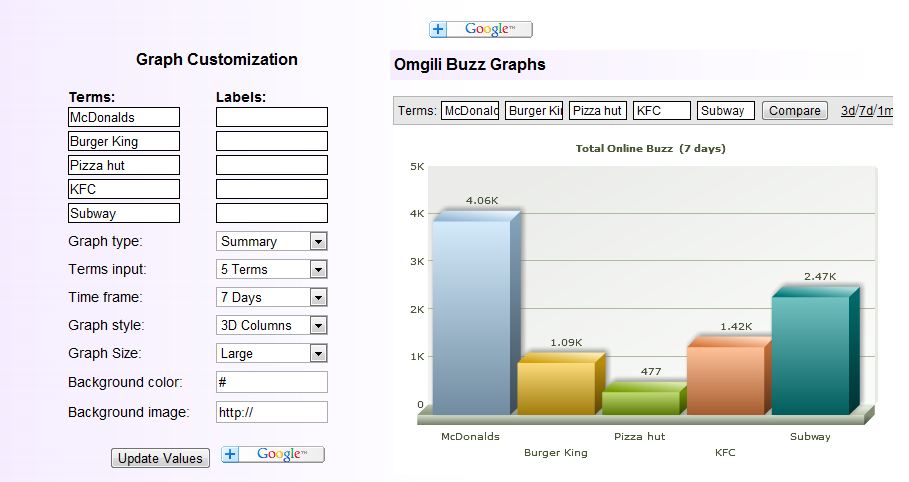The image size is (909, 482).
Task: Click the 477 value label
Action: click(651, 372)
